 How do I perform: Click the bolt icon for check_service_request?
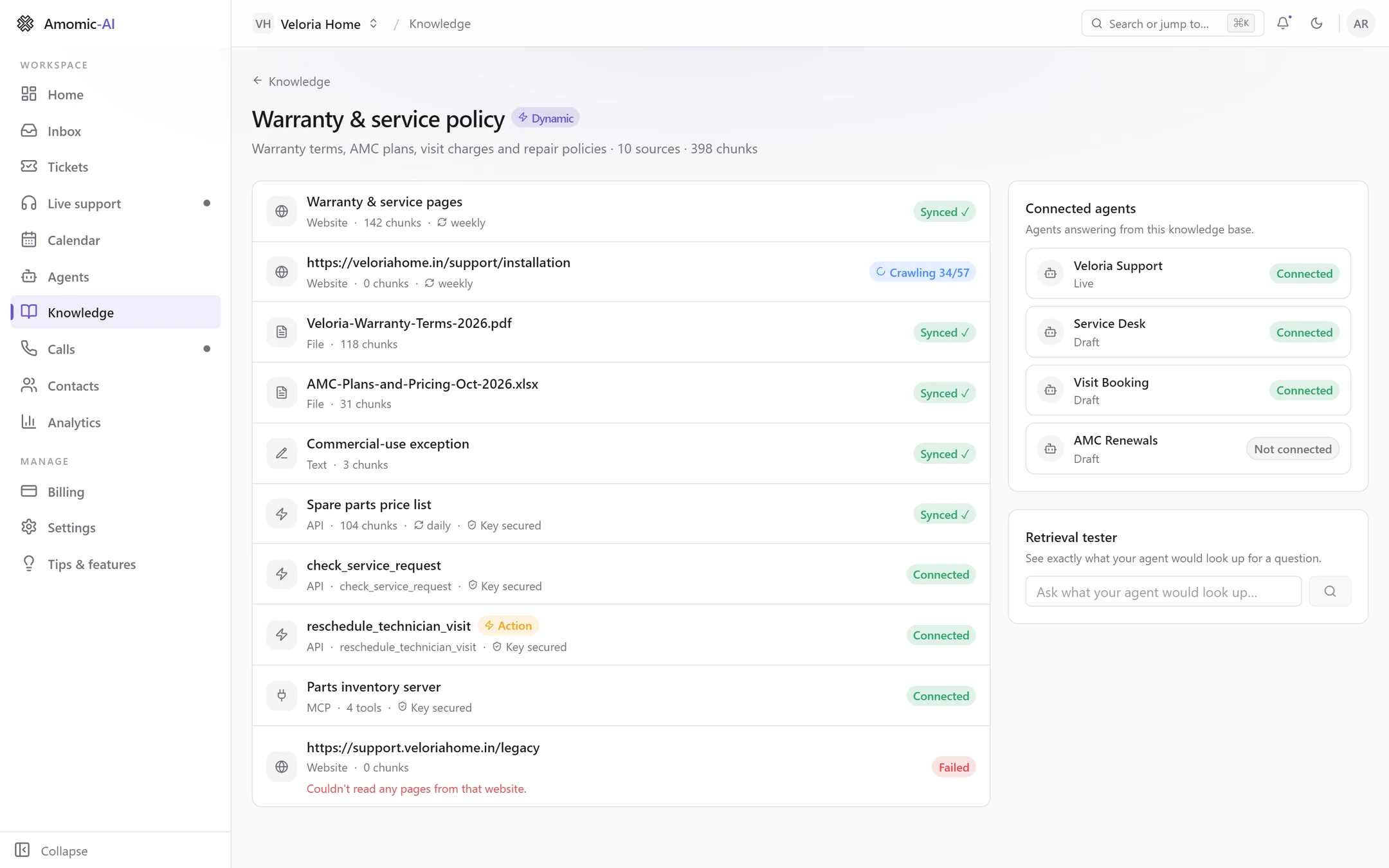[x=282, y=574]
